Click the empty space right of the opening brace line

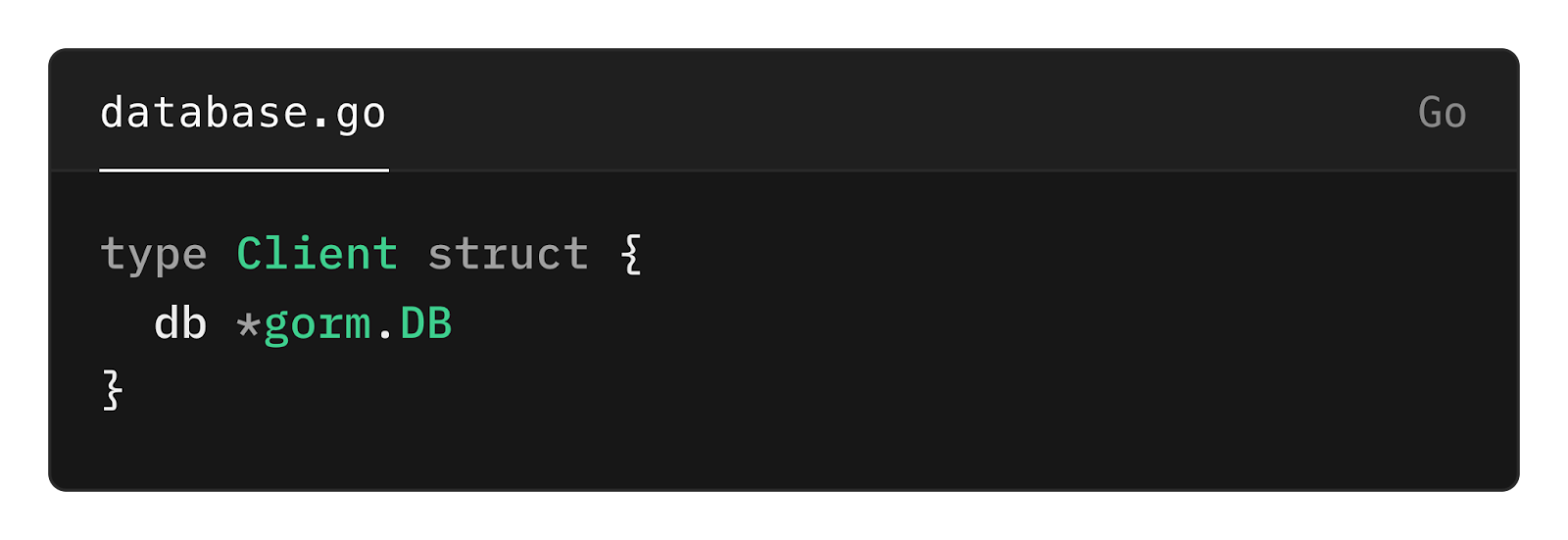tap(1078, 254)
